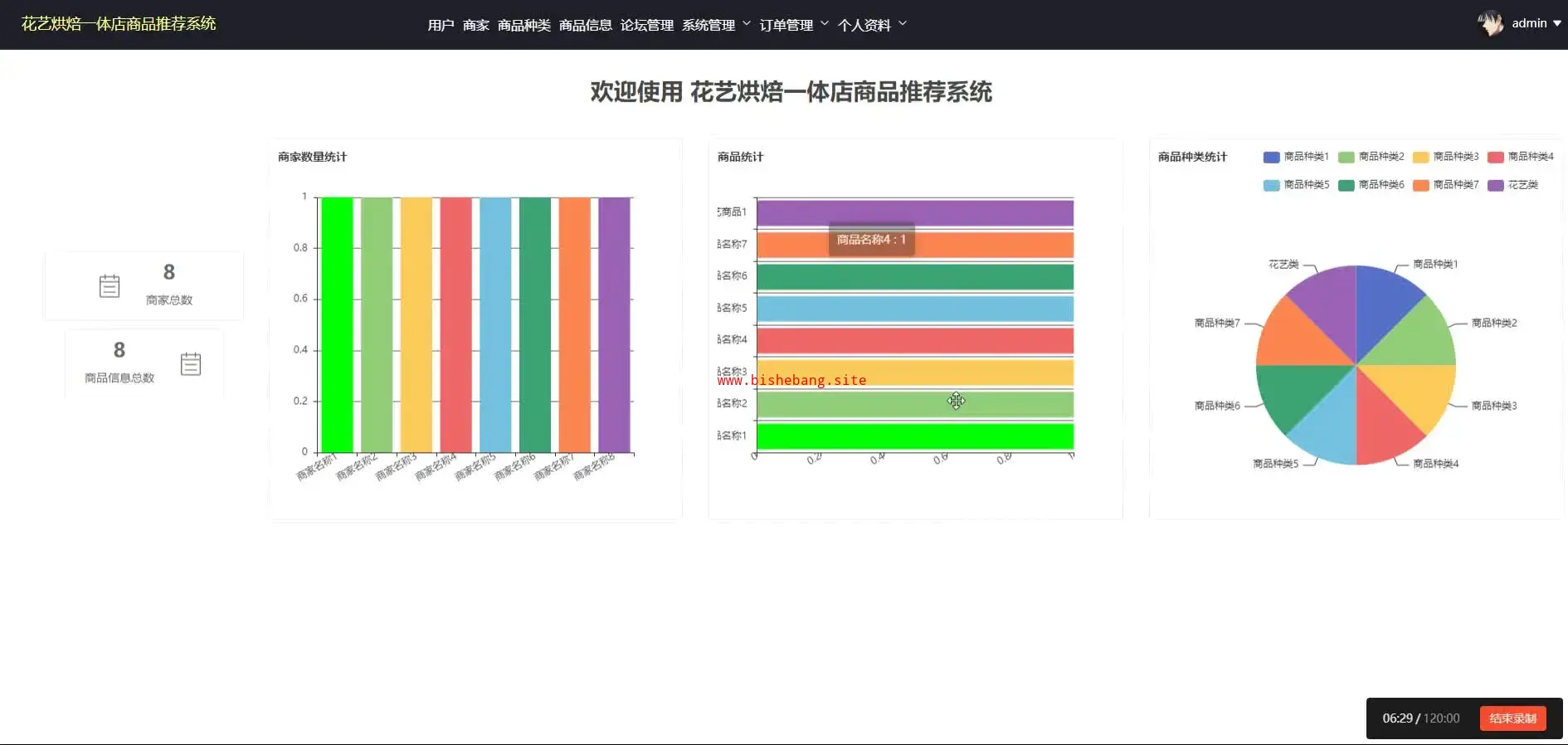This screenshot has height=745, width=1568.
Task: Toggle the 商品种类2 legend item
Action: (1371, 157)
